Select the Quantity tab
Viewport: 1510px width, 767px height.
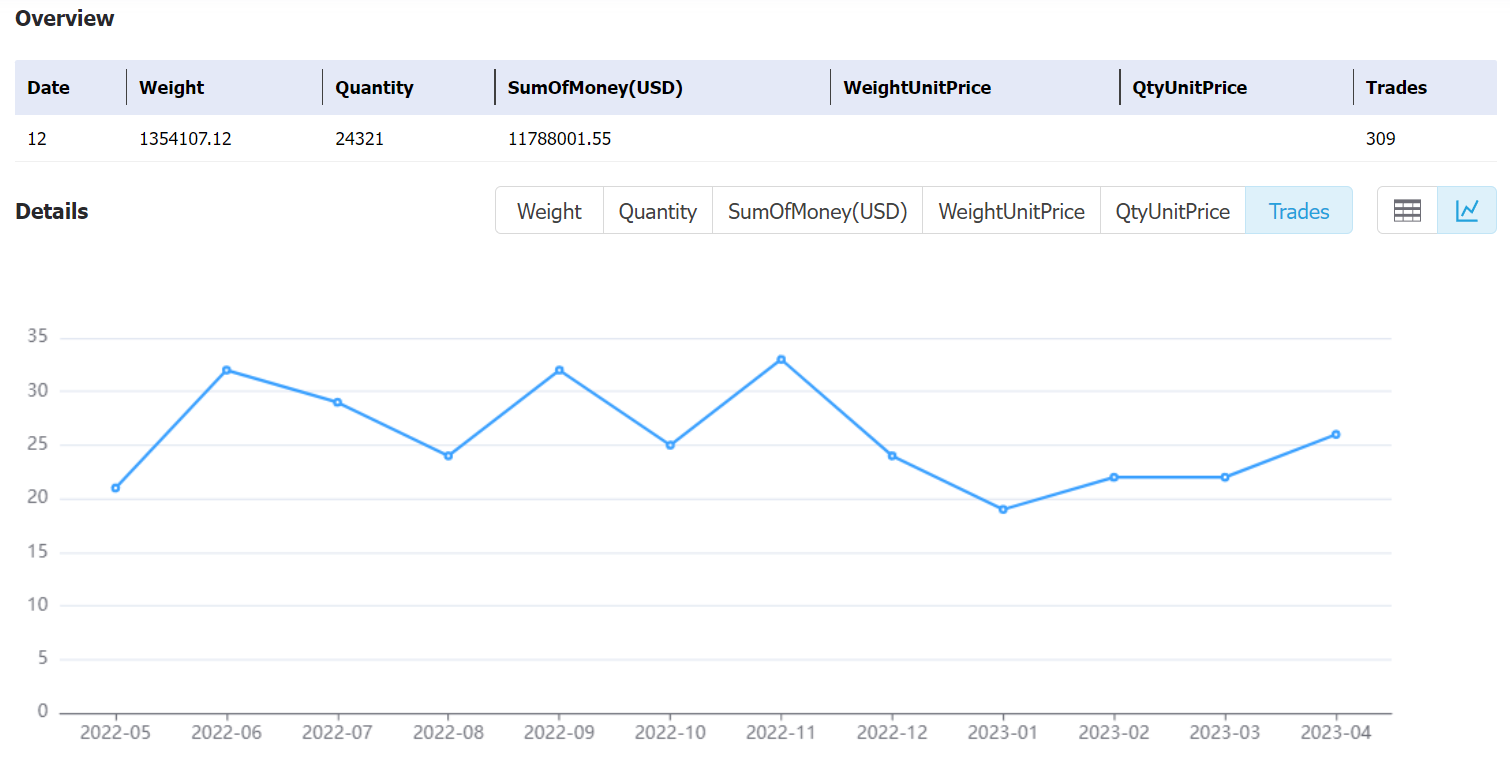[x=658, y=211]
